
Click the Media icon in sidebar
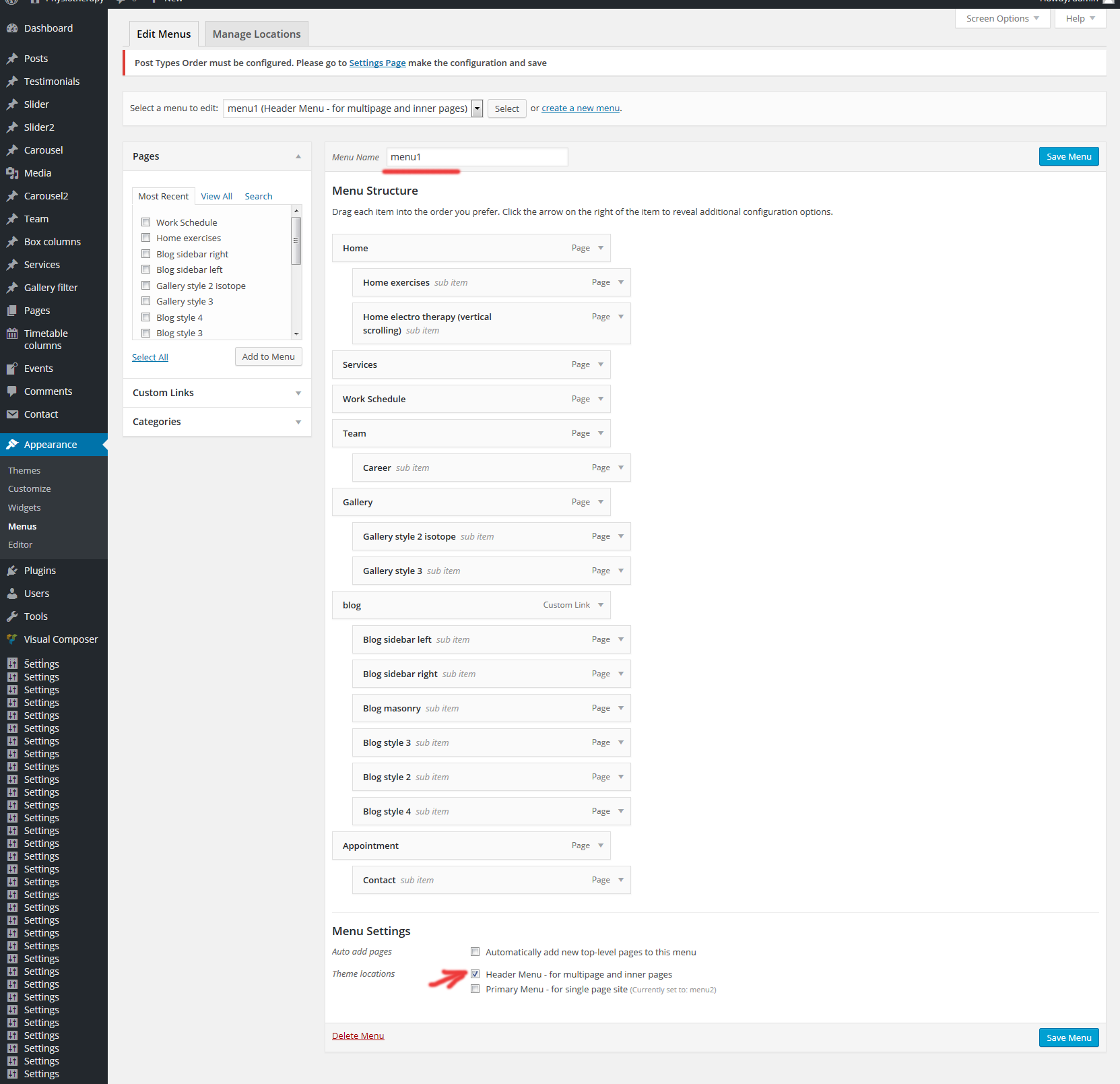[x=12, y=173]
